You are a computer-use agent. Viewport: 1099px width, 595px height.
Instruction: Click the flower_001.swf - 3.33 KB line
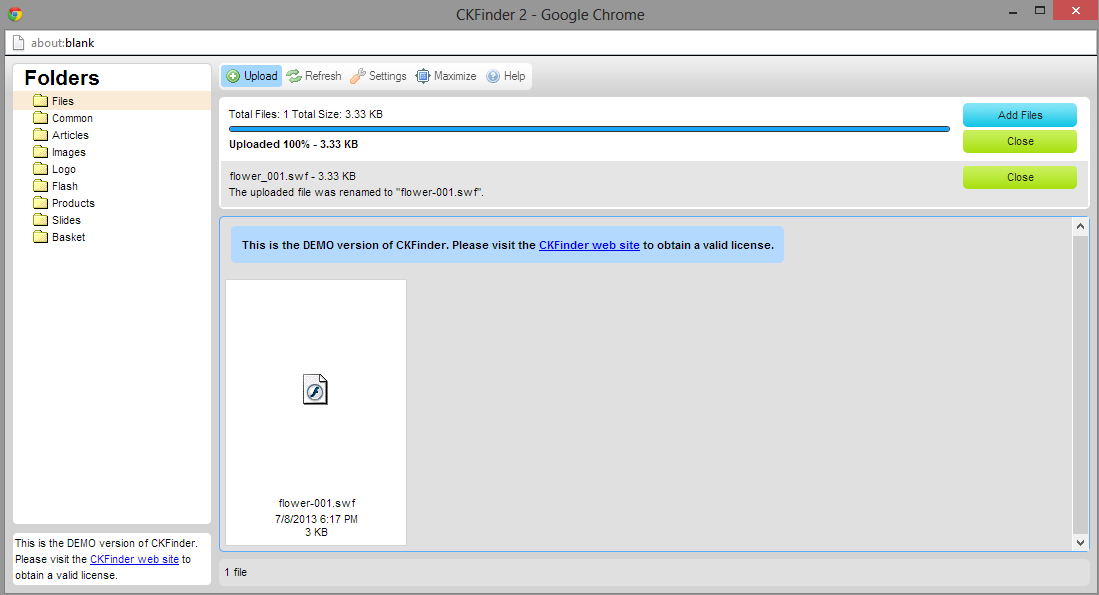[292, 176]
